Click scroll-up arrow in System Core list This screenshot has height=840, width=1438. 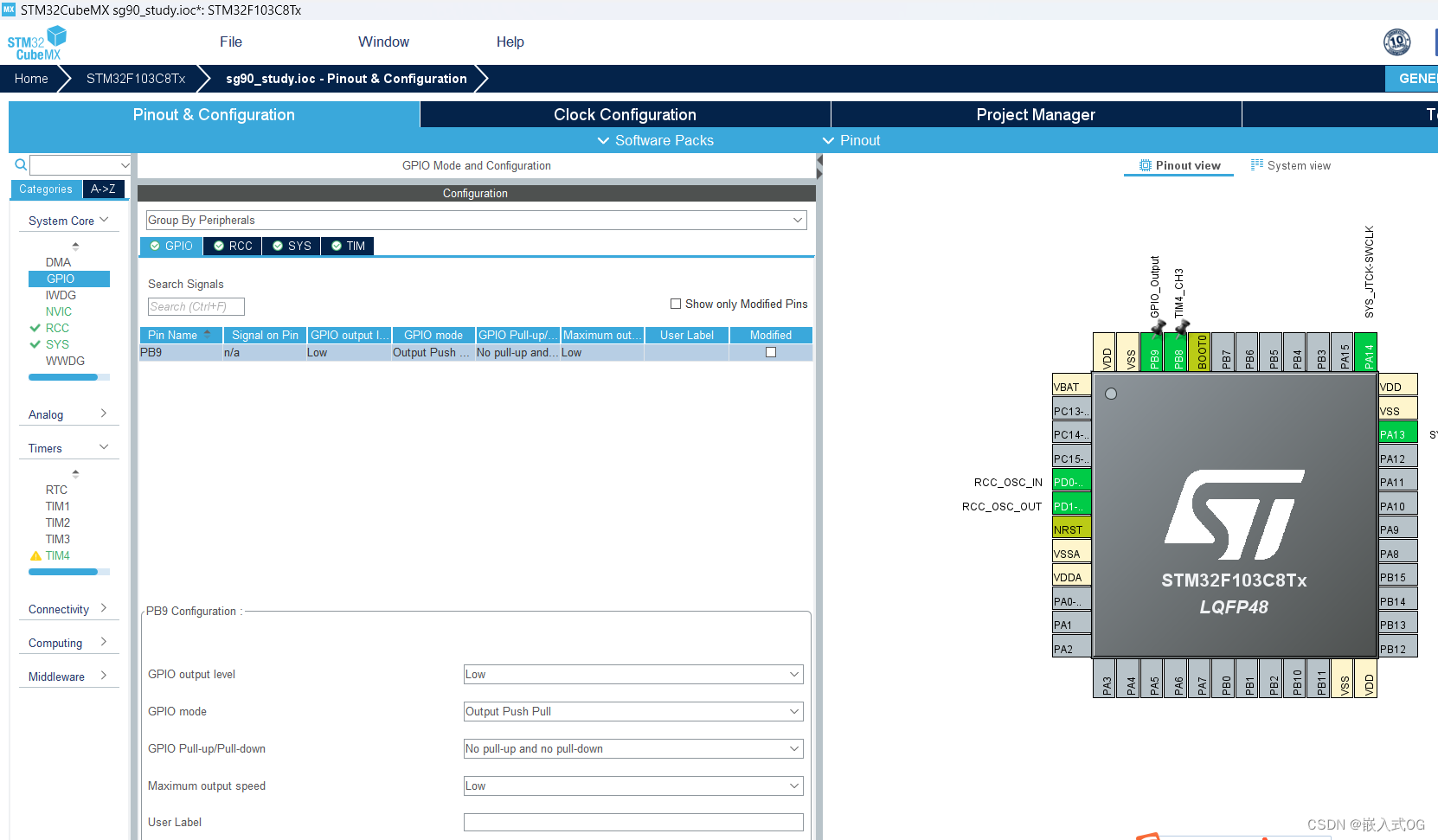pyautogui.click(x=75, y=246)
